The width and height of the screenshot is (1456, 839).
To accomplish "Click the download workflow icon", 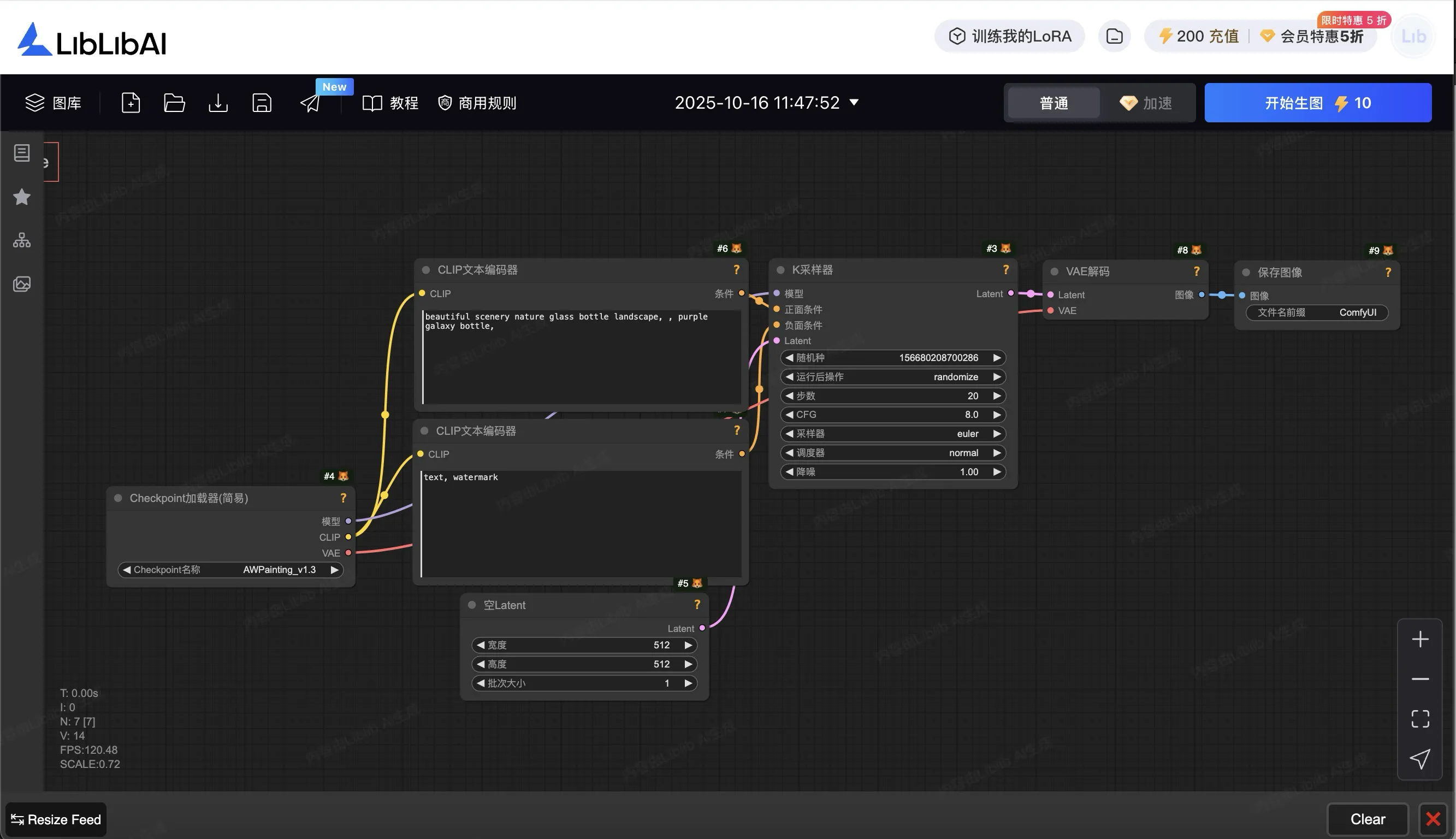I will [x=218, y=103].
